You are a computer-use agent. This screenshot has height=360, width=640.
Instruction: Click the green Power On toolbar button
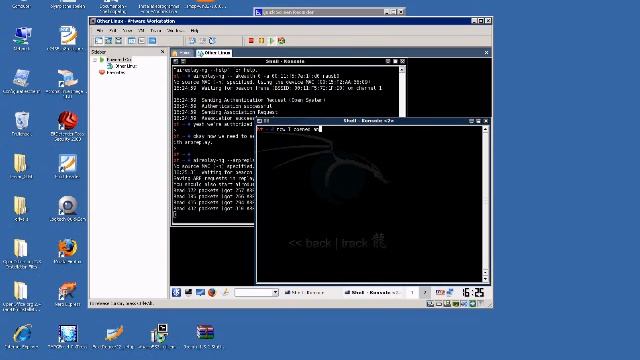(x=271, y=40)
